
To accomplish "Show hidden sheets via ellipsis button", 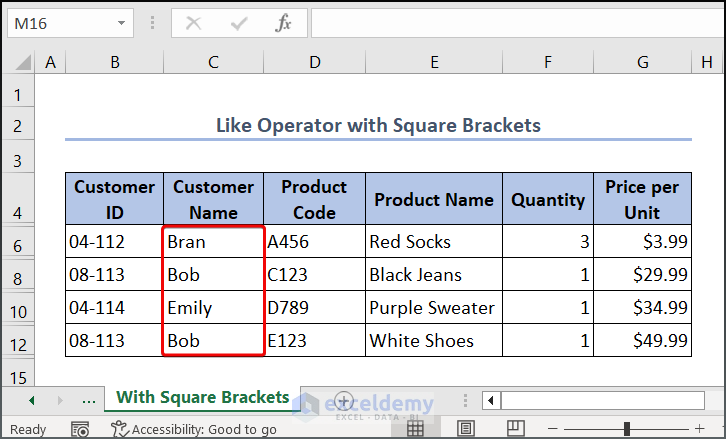I will tap(89, 400).
